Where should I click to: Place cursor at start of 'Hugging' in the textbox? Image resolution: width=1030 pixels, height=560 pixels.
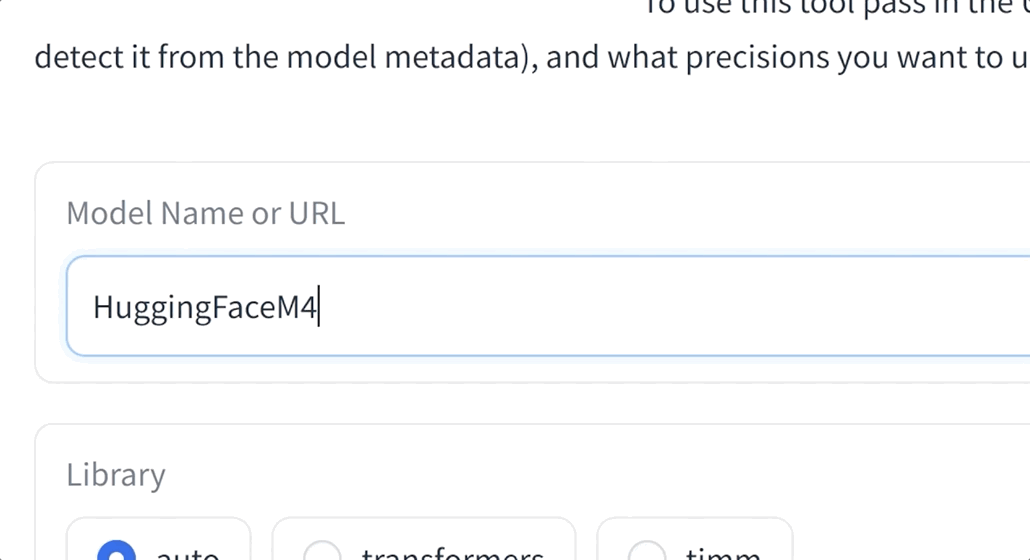pyautogui.click(x=94, y=307)
